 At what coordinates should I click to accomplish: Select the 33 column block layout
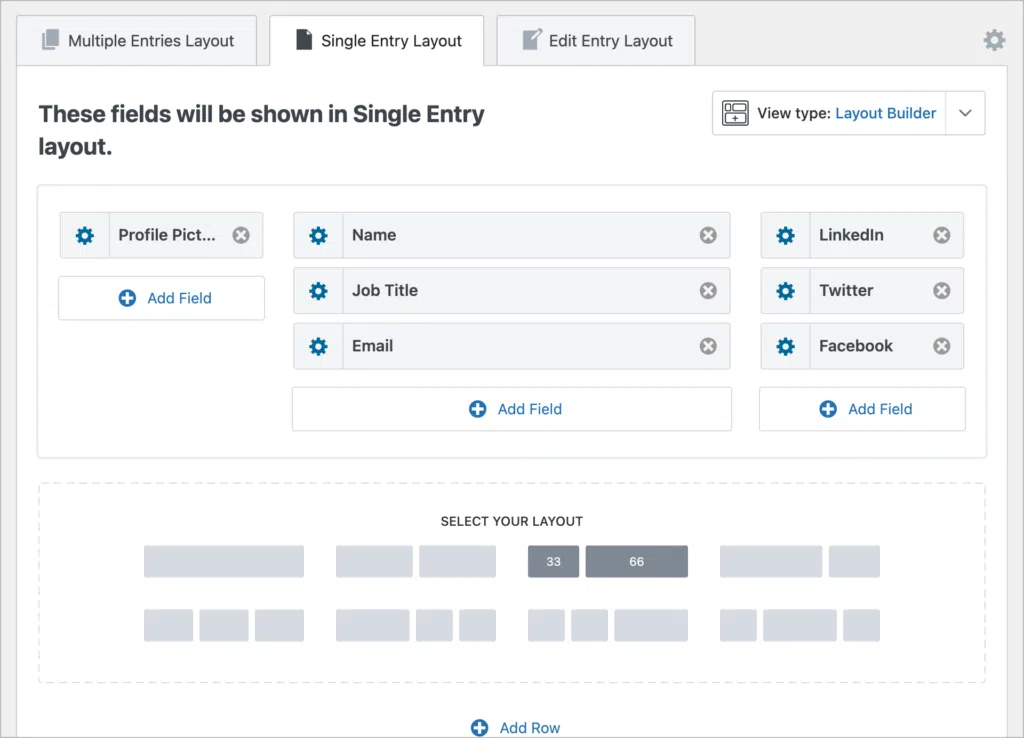pos(553,562)
